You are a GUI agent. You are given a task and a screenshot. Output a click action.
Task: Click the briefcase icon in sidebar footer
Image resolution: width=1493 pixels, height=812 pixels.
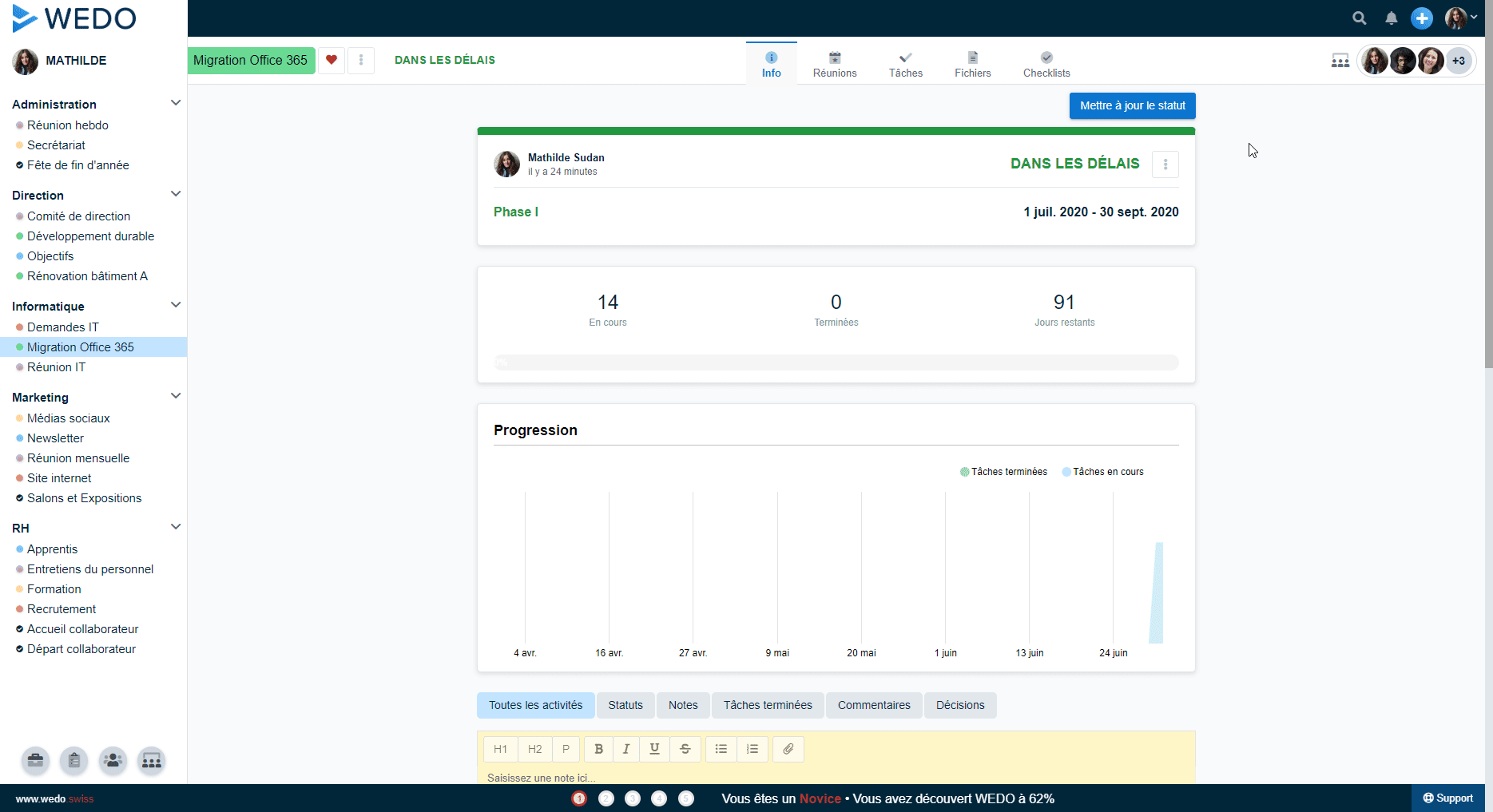[x=35, y=761]
